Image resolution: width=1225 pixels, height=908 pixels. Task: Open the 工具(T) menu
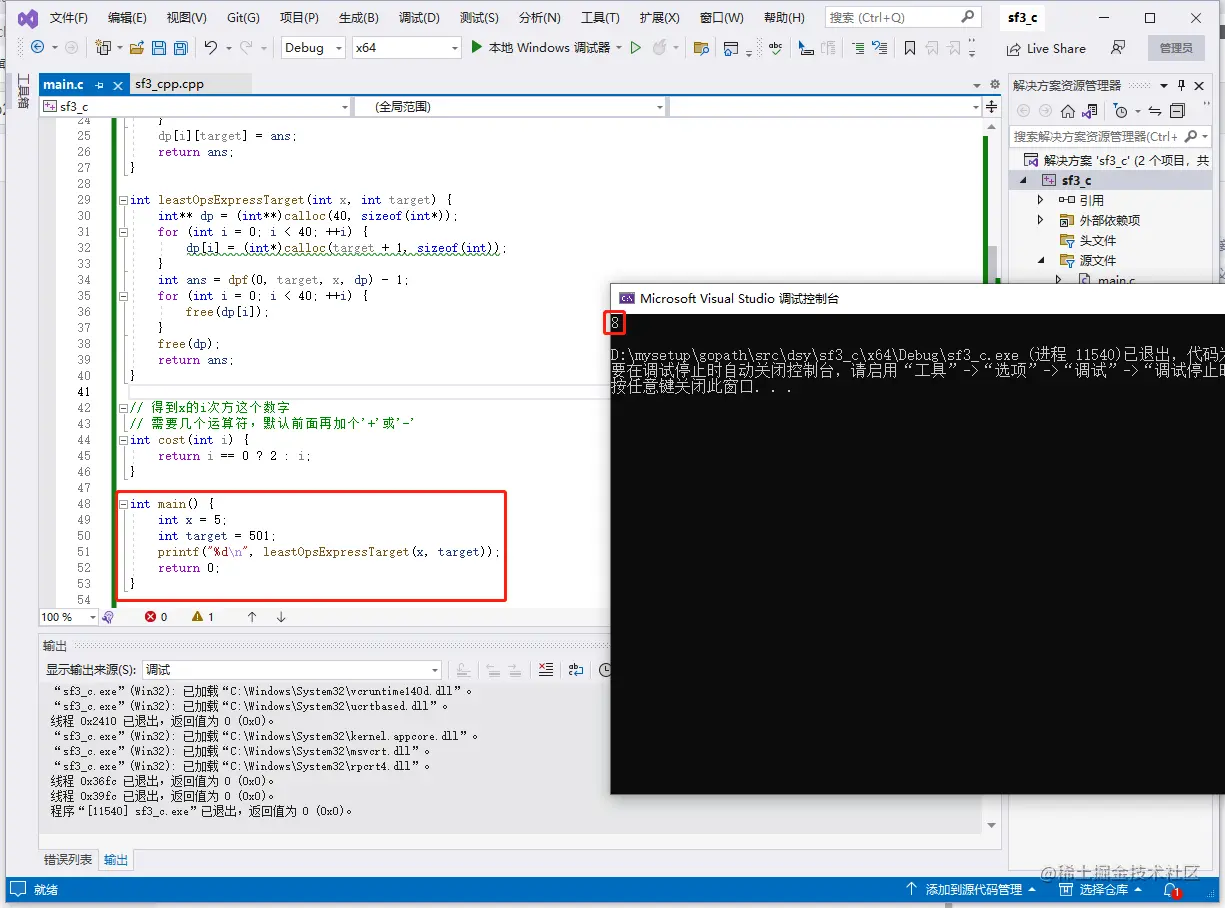pos(600,18)
